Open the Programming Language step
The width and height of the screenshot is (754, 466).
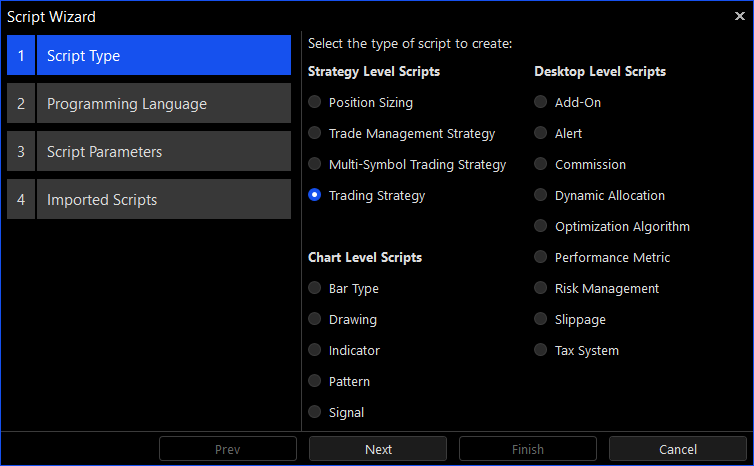(x=149, y=104)
